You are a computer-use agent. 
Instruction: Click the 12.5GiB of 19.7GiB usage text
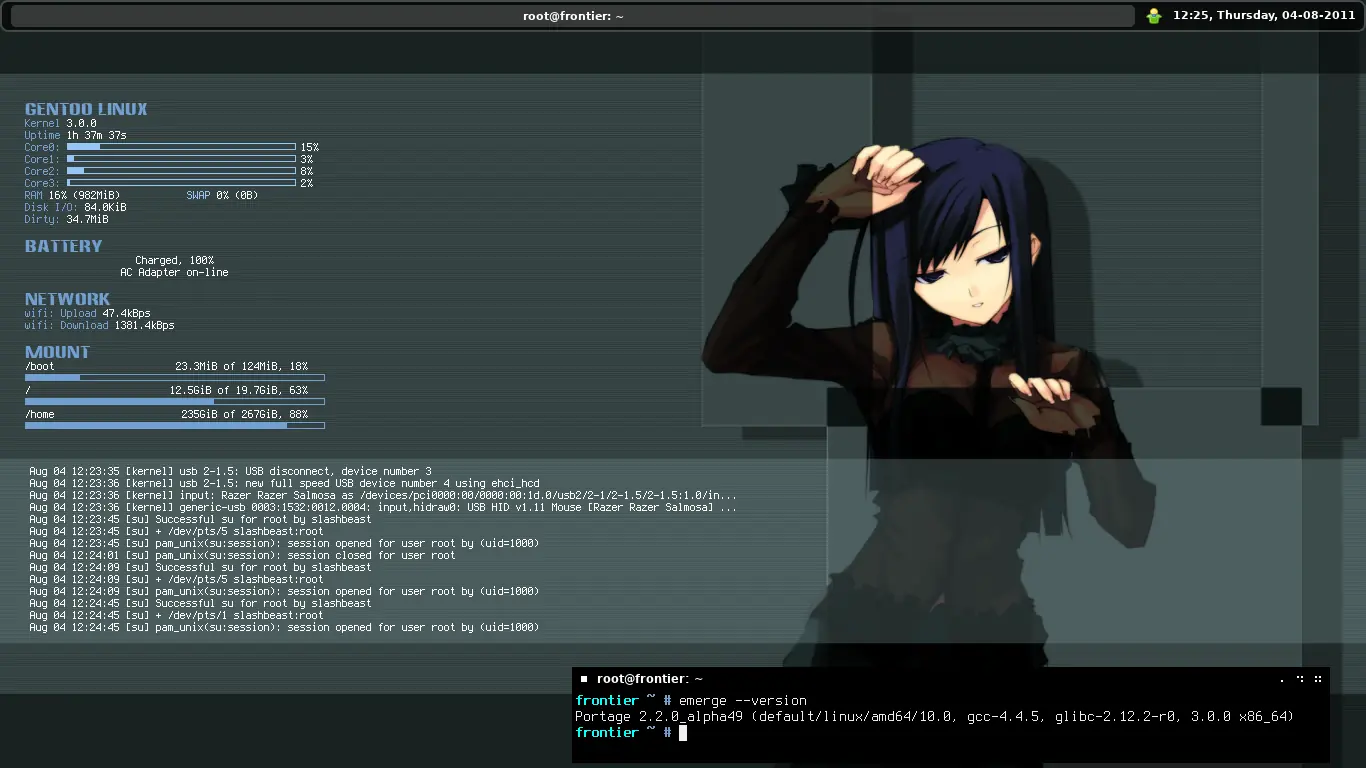(239, 390)
